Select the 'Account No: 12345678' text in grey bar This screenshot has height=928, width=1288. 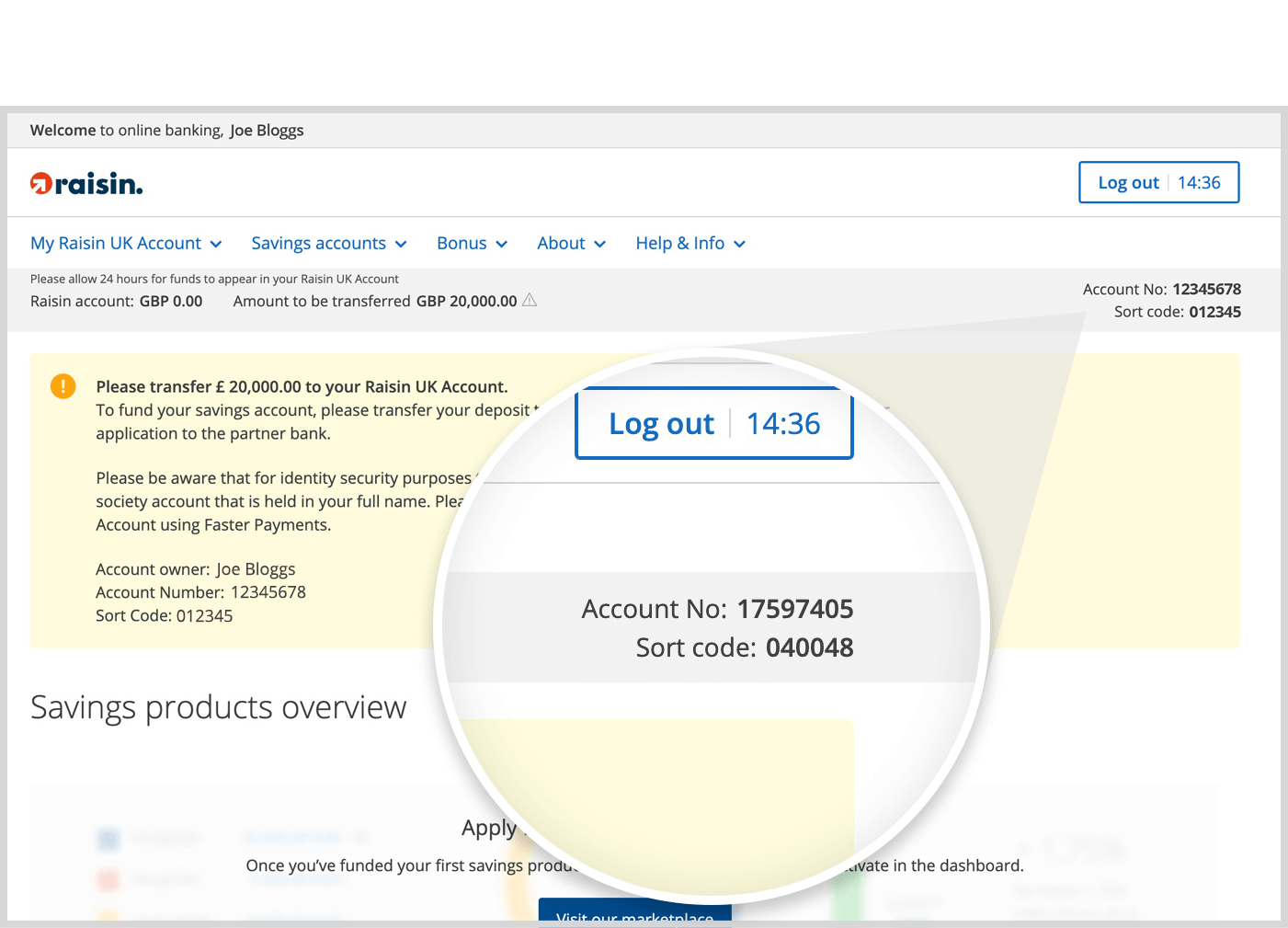(x=1162, y=289)
